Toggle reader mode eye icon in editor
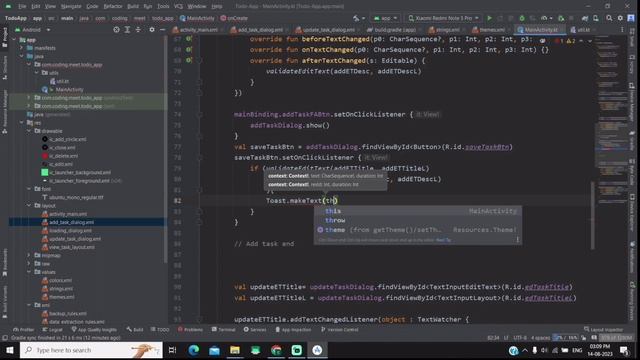The width and height of the screenshot is (640, 360). tap(542, 41)
